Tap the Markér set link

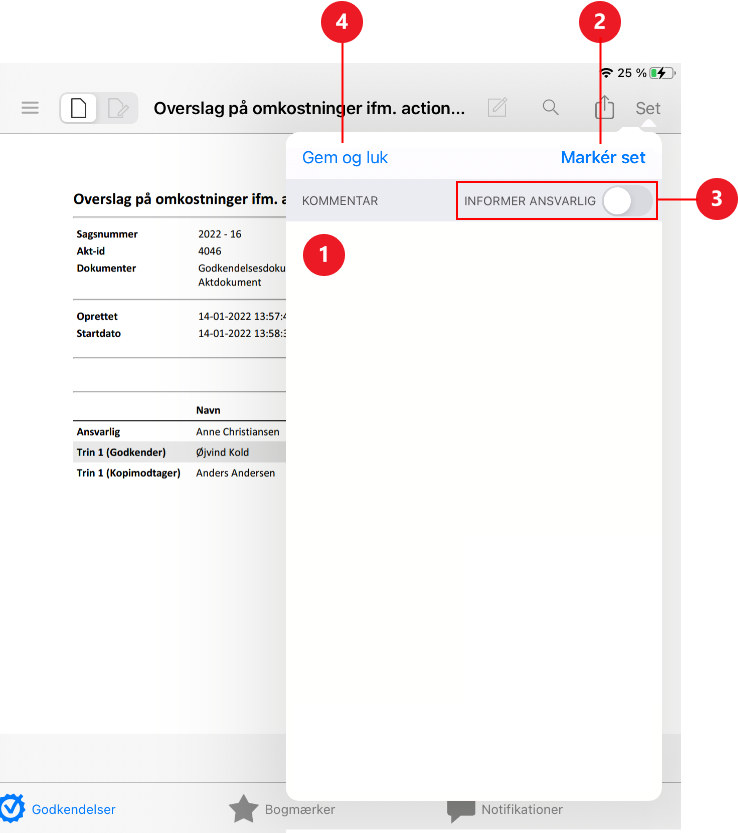coord(603,157)
